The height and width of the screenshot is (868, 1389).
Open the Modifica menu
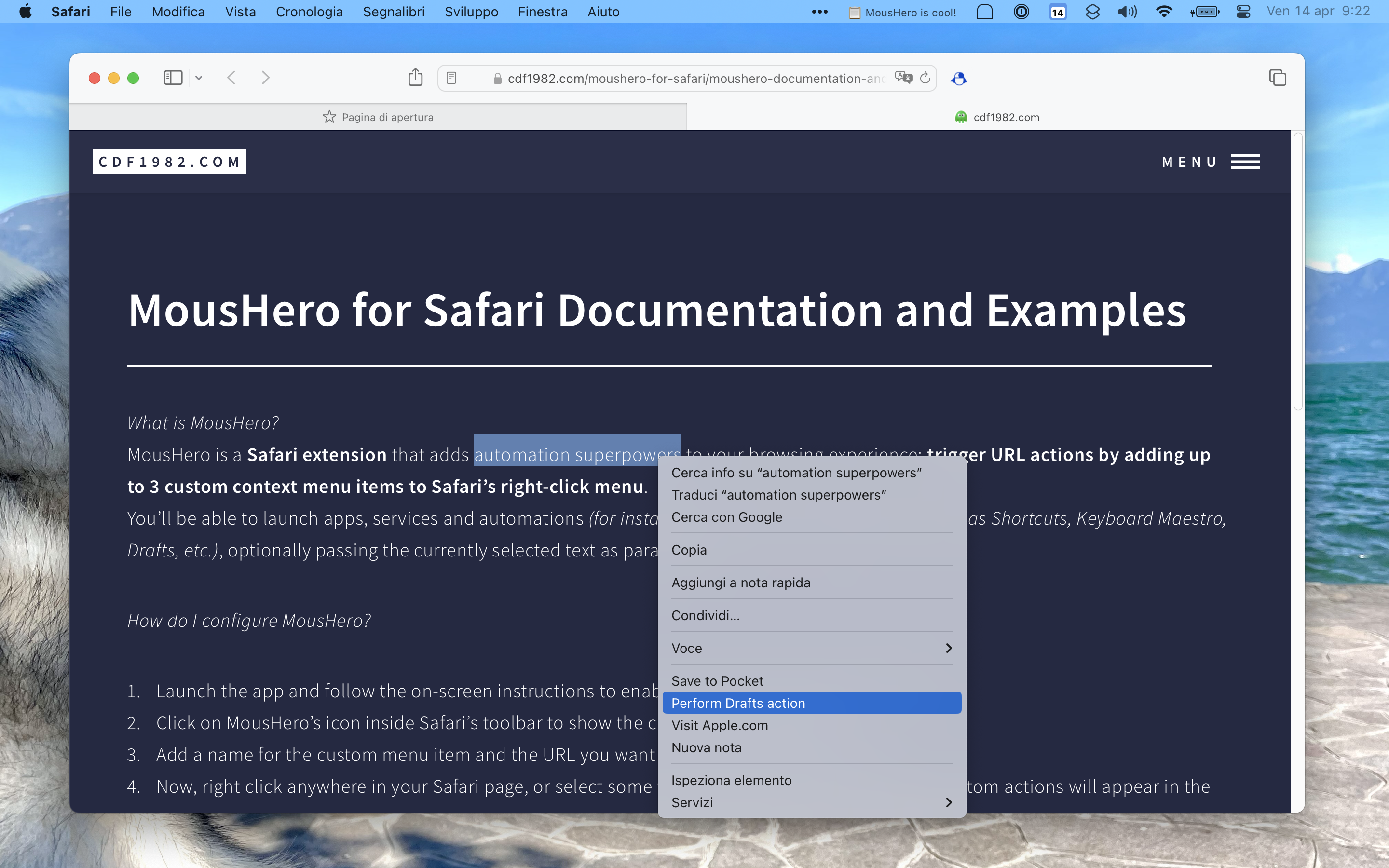tap(178, 12)
